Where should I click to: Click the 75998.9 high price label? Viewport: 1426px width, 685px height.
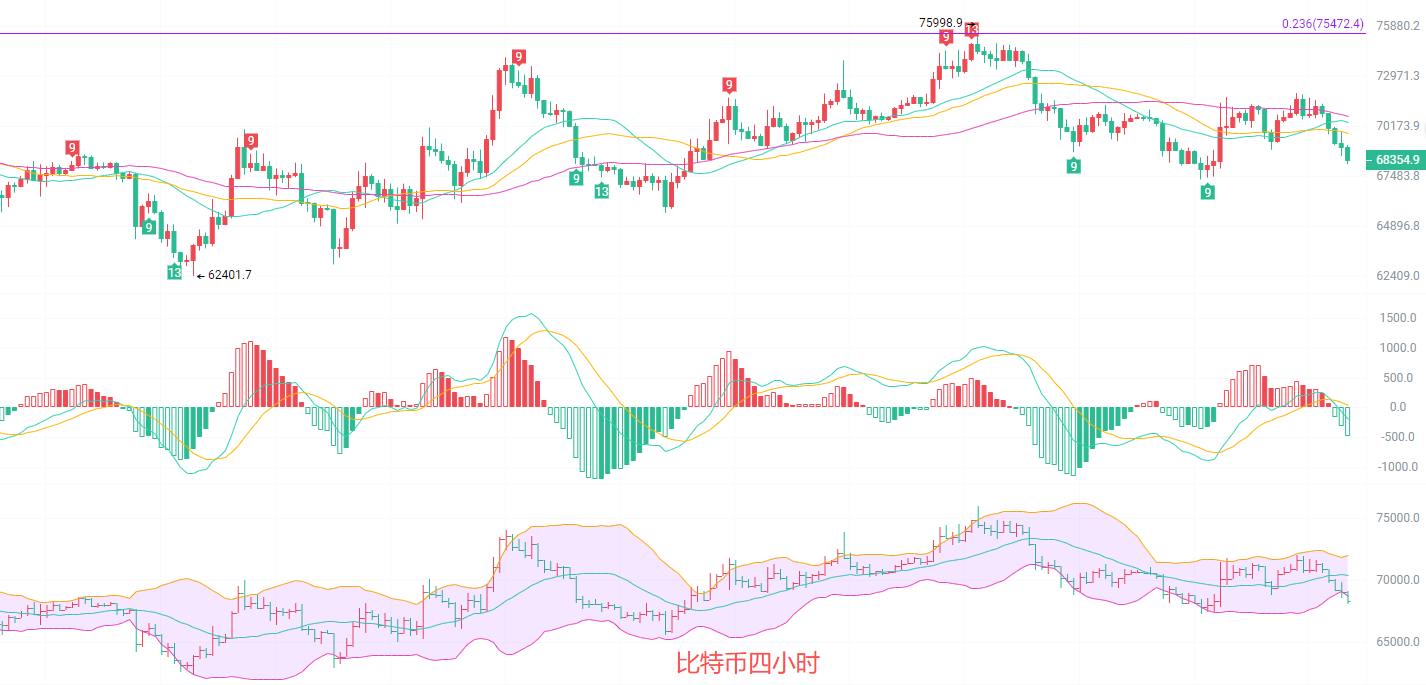[940, 22]
